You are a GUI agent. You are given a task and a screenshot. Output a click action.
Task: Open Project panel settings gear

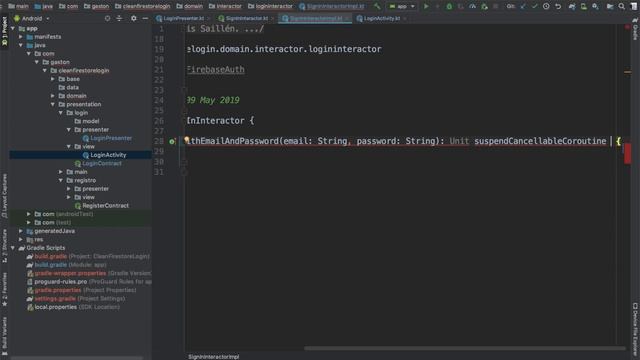133,18
